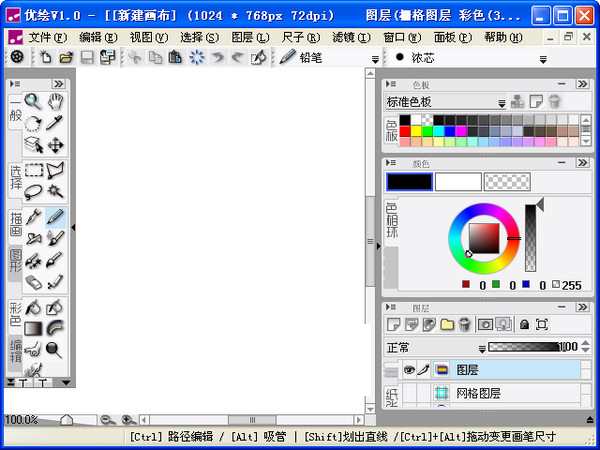The image size is (600, 450).
Task: Choose the rectangular selection tool
Action: tap(33, 170)
